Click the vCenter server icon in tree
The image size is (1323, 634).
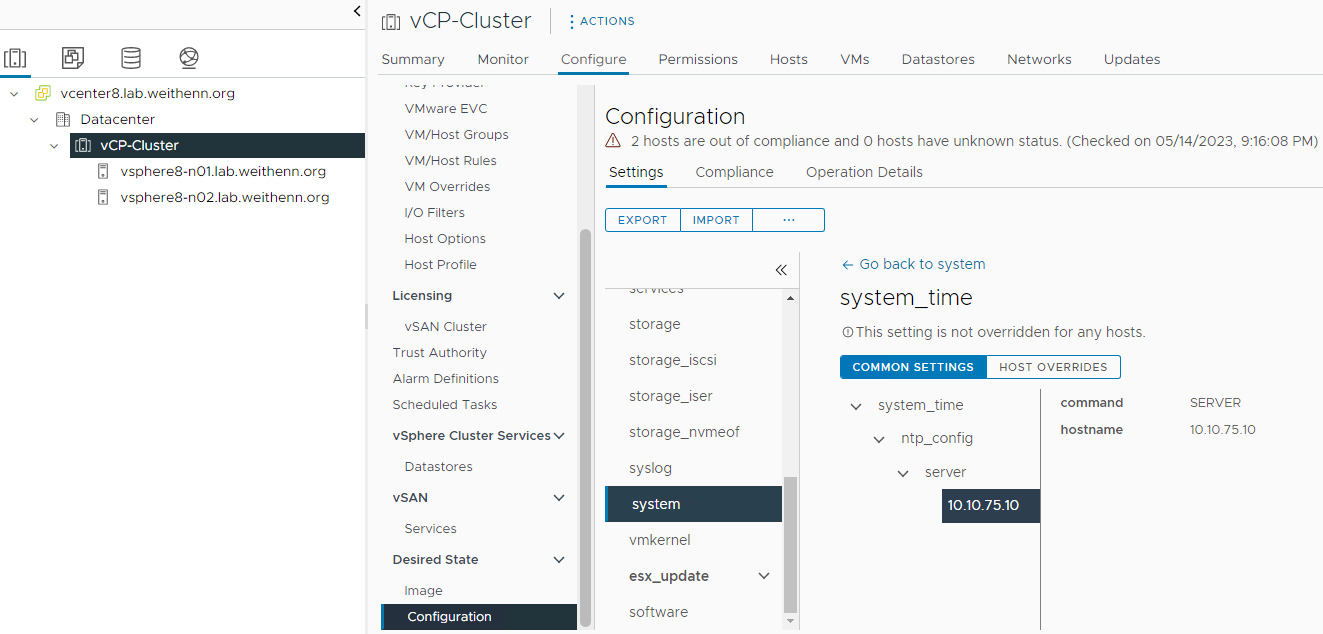click(x=42, y=93)
